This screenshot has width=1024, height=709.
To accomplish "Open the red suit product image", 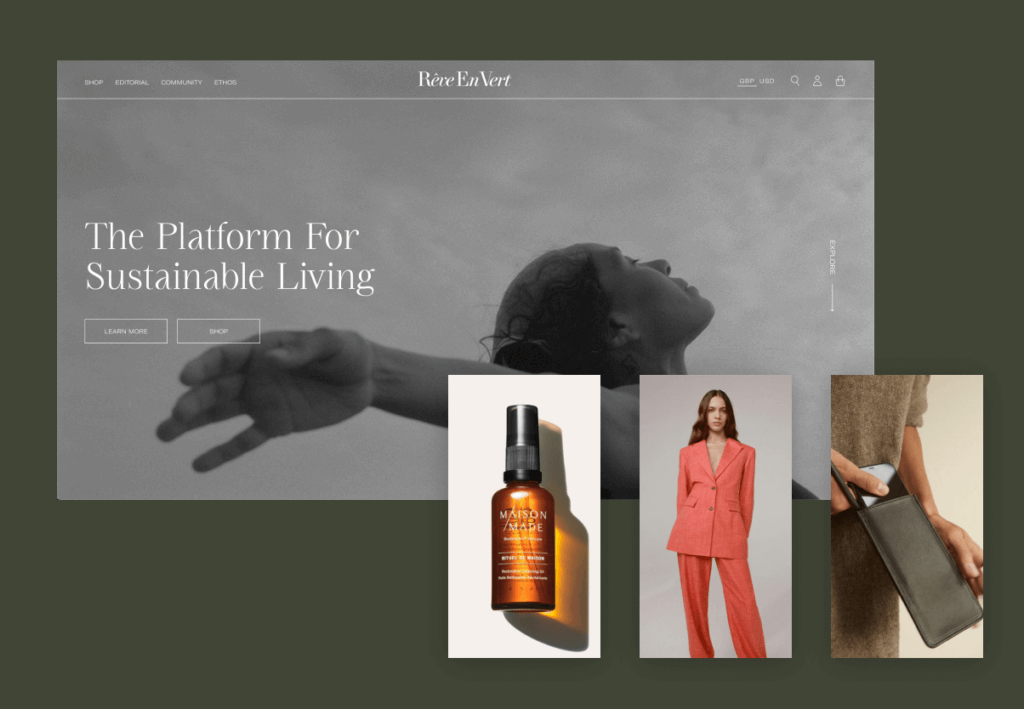I will (715, 516).
